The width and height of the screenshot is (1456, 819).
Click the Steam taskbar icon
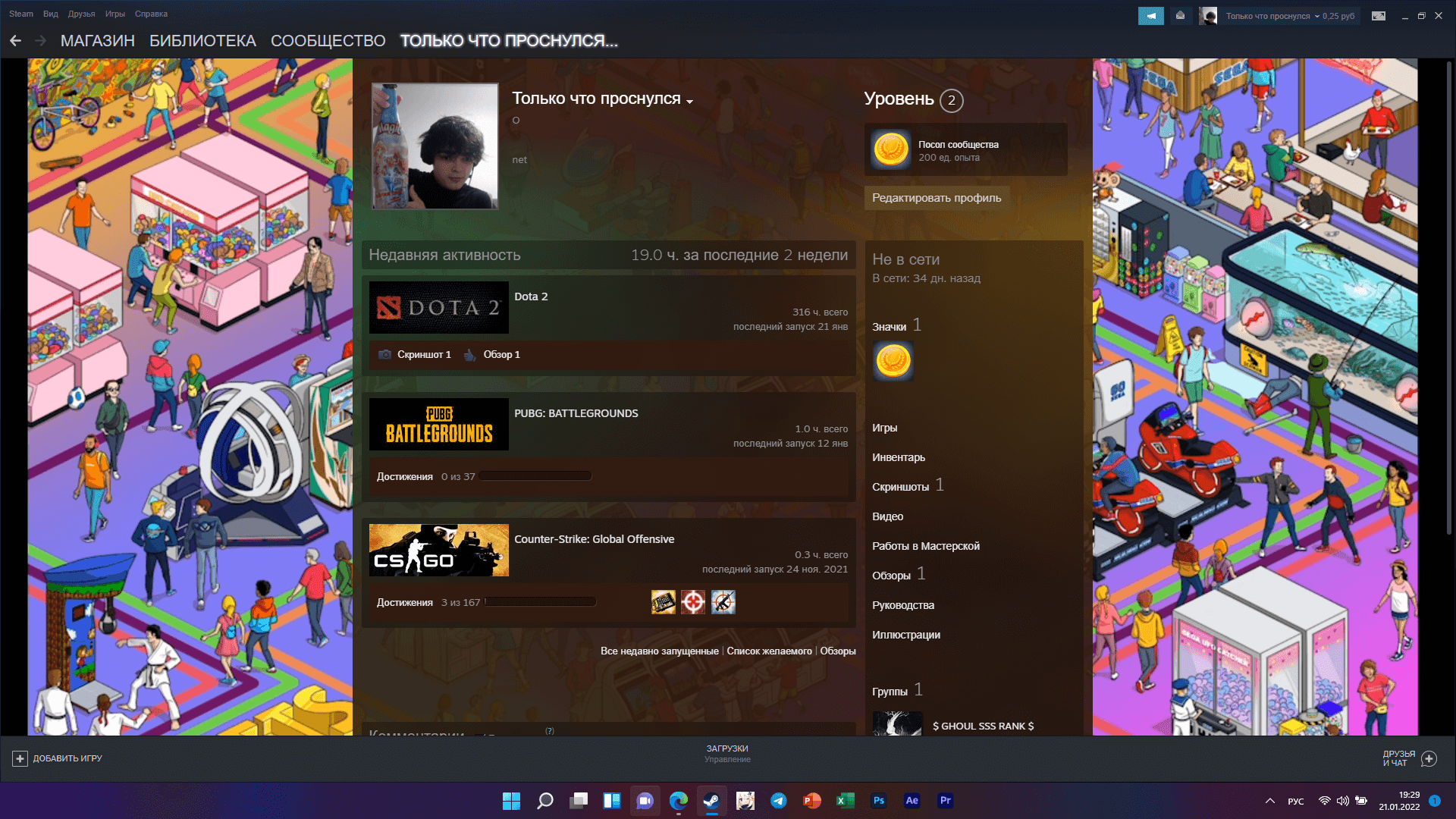[711, 801]
